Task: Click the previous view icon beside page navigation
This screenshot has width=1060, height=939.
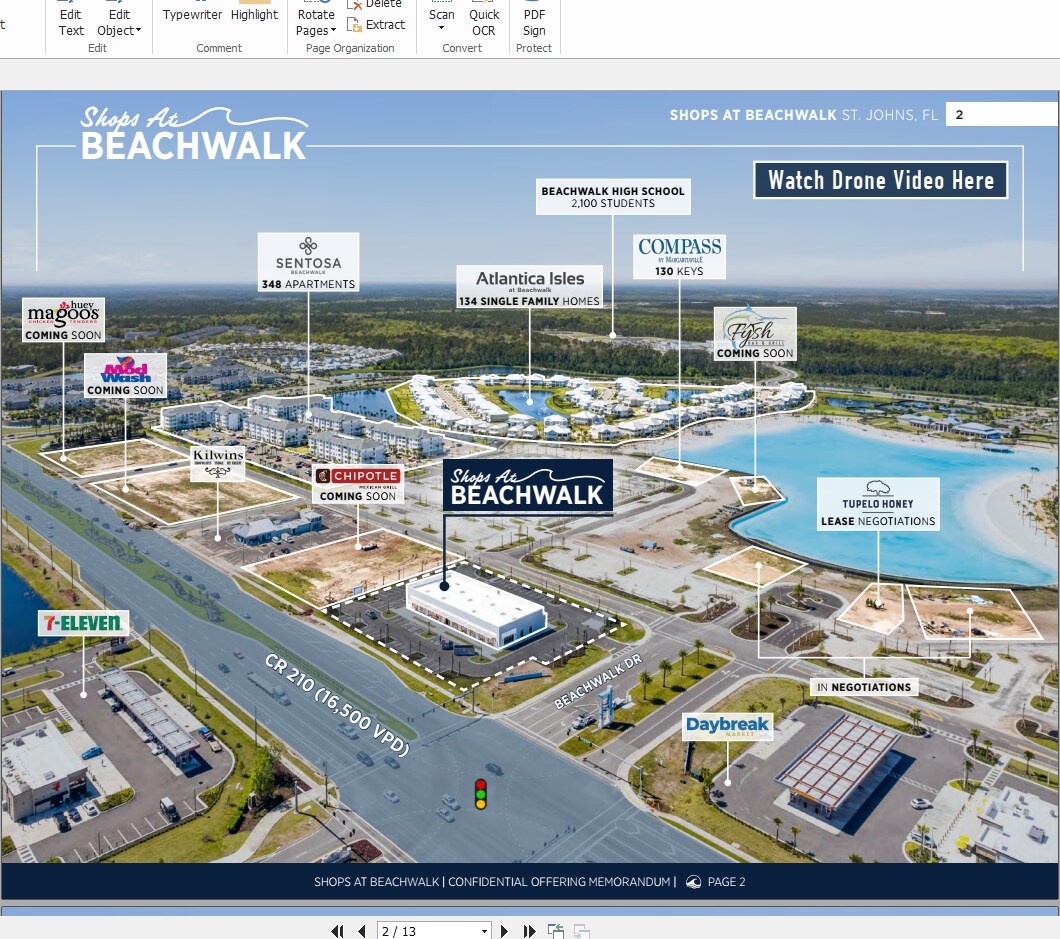Action: click(x=555, y=931)
